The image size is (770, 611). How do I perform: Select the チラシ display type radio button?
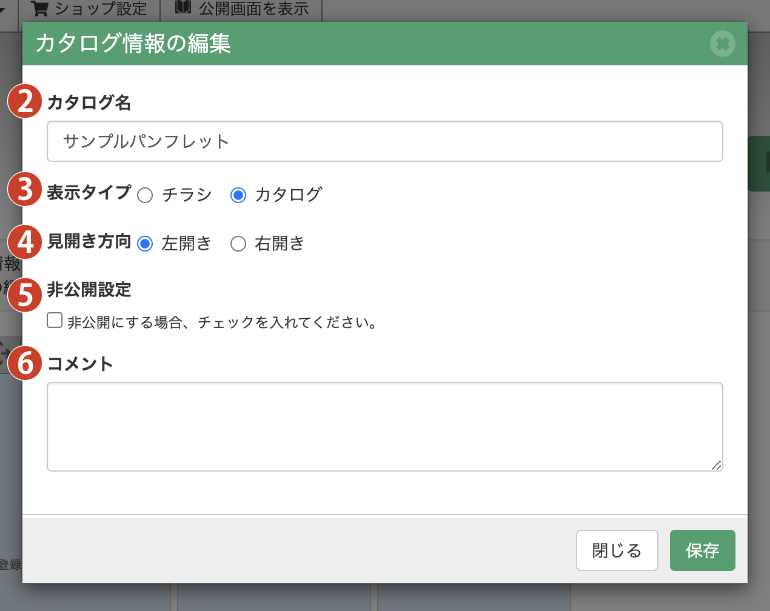[145, 195]
